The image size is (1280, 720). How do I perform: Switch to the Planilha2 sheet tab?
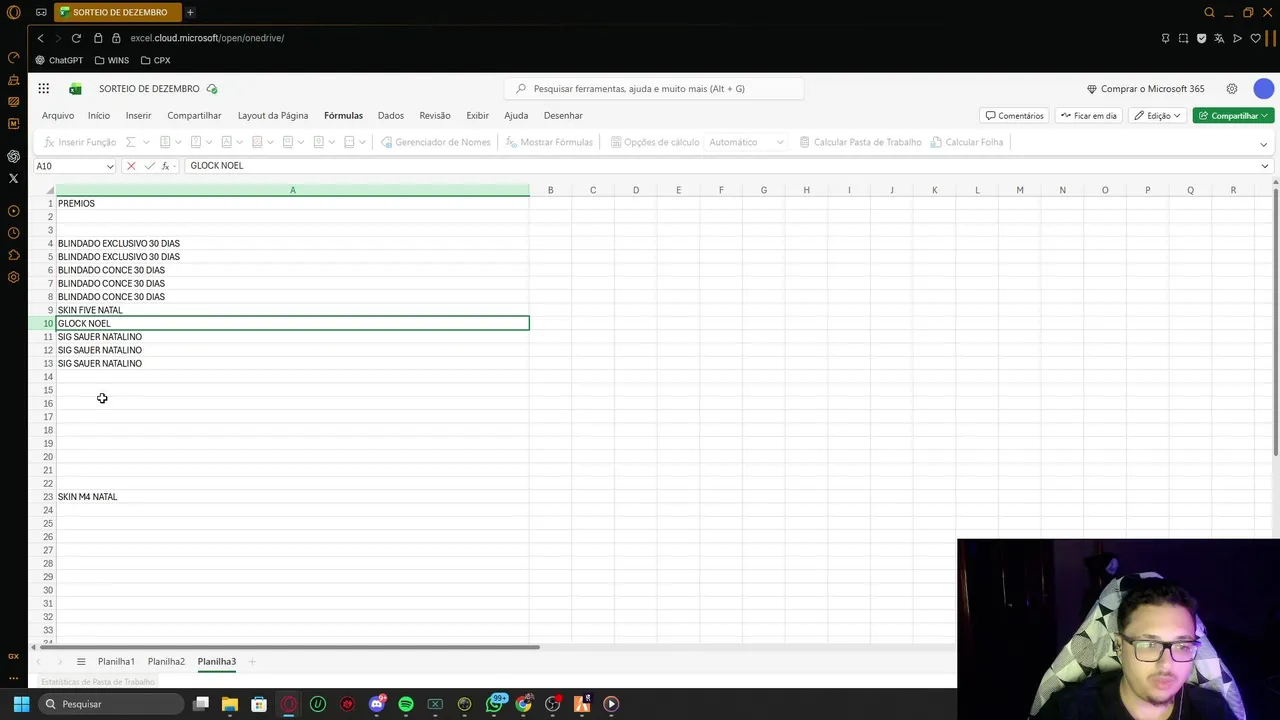point(166,662)
